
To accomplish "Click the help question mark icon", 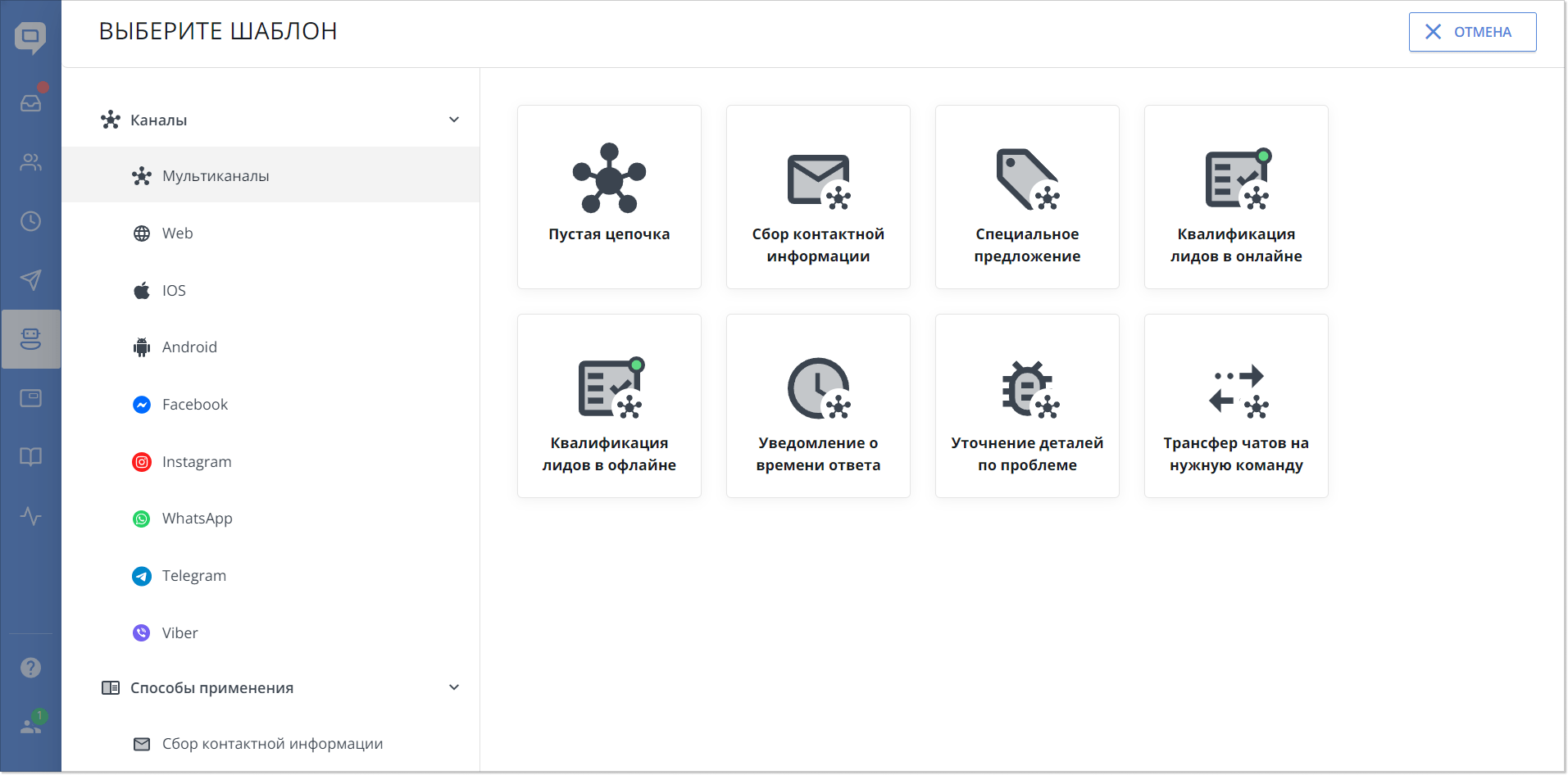I will [x=30, y=668].
